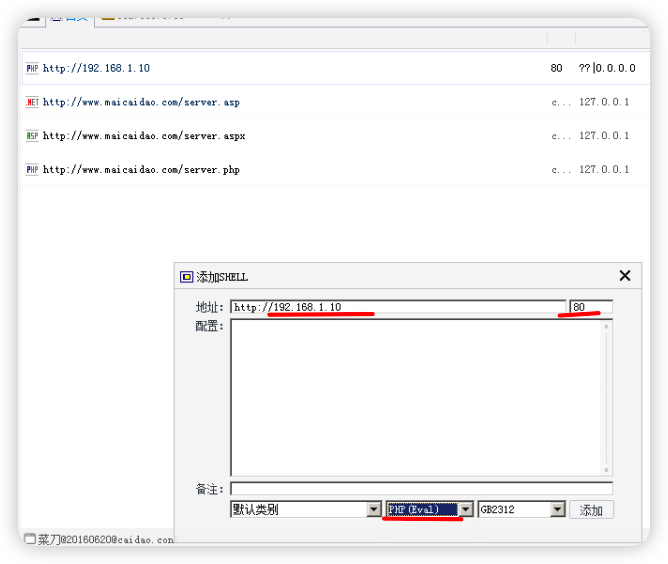
Task: Click the ASP icon beside server.aspx entry
Action: [x=32, y=136]
